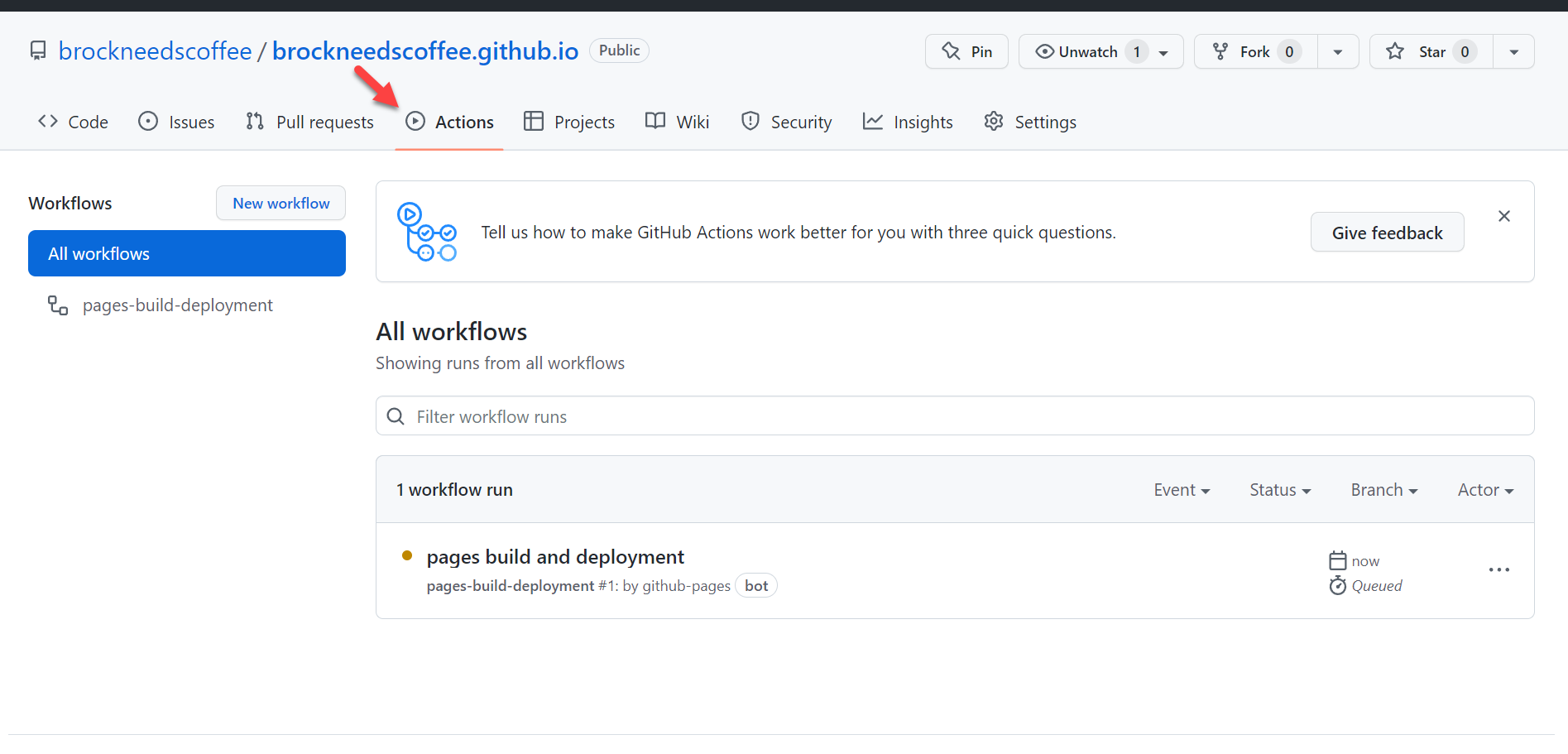The height and width of the screenshot is (754, 1568).
Task: Click the GitHub Actions feedback banner icon
Action: pyautogui.click(x=427, y=232)
